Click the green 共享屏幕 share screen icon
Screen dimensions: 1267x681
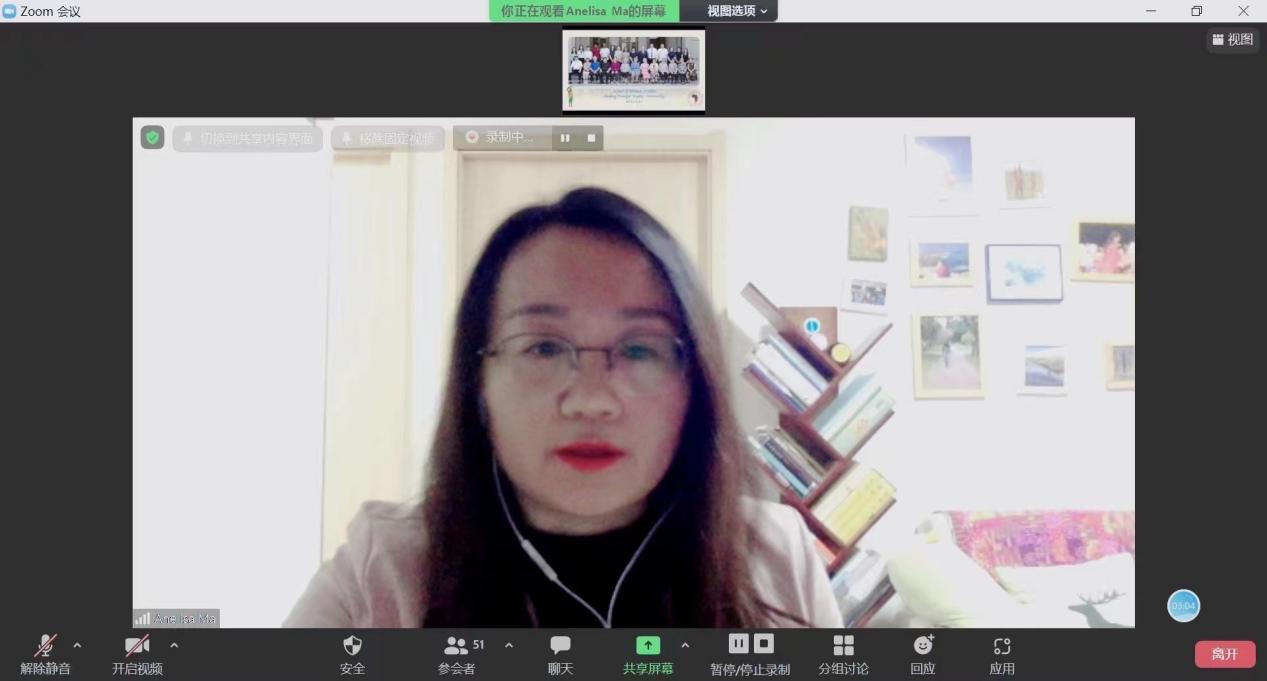tap(648, 646)
